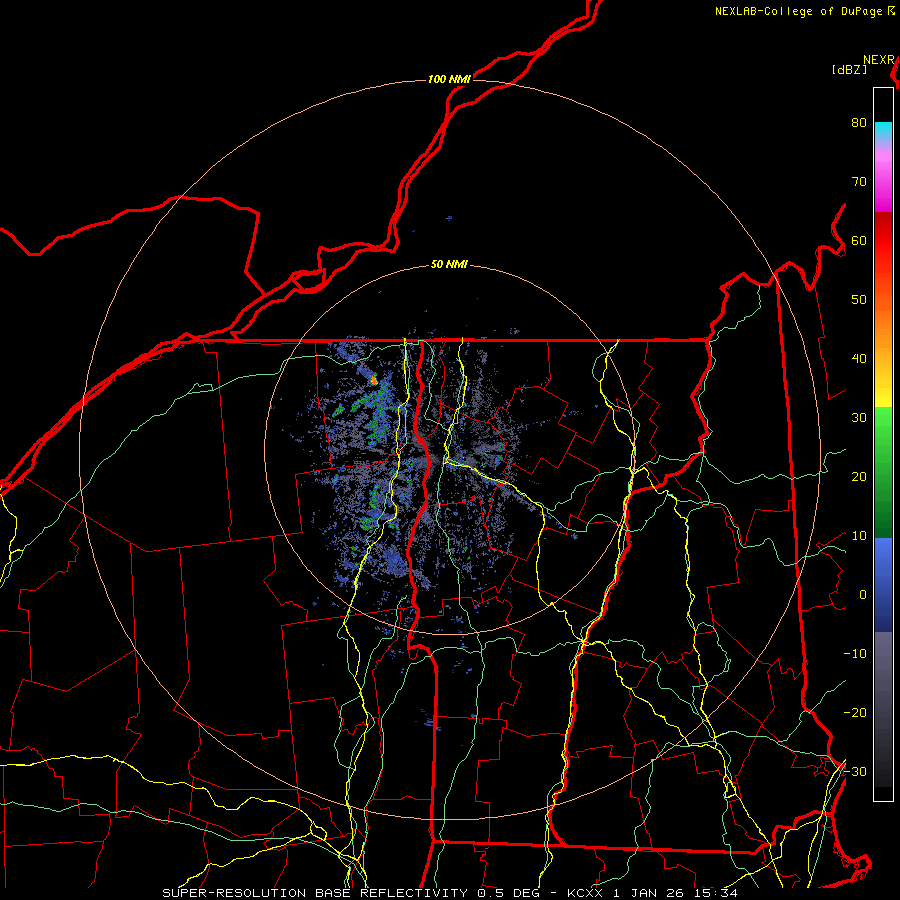The image size is (900, 900).
Task: Click the 40 value on dBZ scale
Action: [x=859, y=359]
